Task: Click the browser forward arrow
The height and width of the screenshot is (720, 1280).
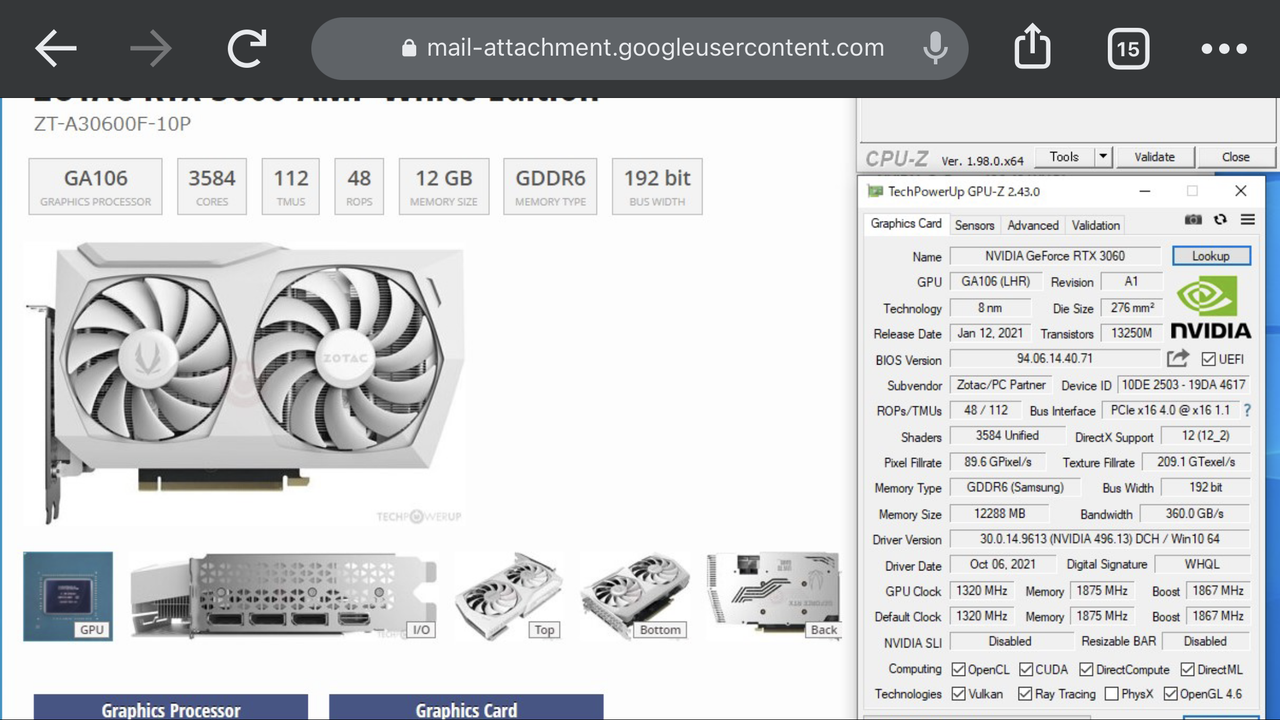Action: coord(151,48)
